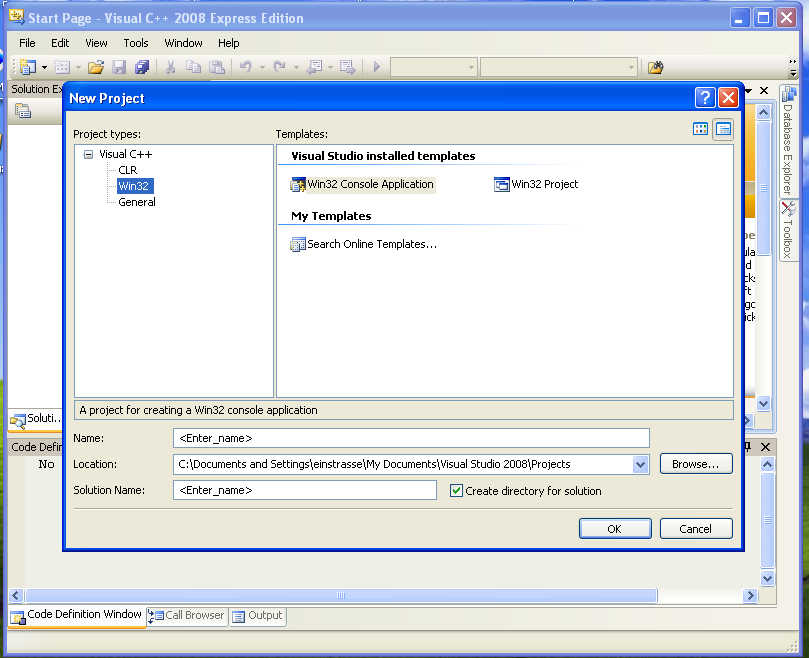809x658 pixels.
Task: Click the Navigate Backward toolbar icon
Action: 314,67
